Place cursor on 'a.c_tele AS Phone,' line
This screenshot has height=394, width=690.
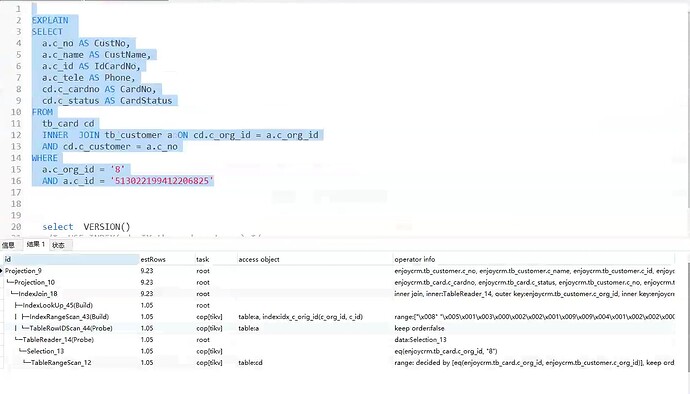click(89, 77)
